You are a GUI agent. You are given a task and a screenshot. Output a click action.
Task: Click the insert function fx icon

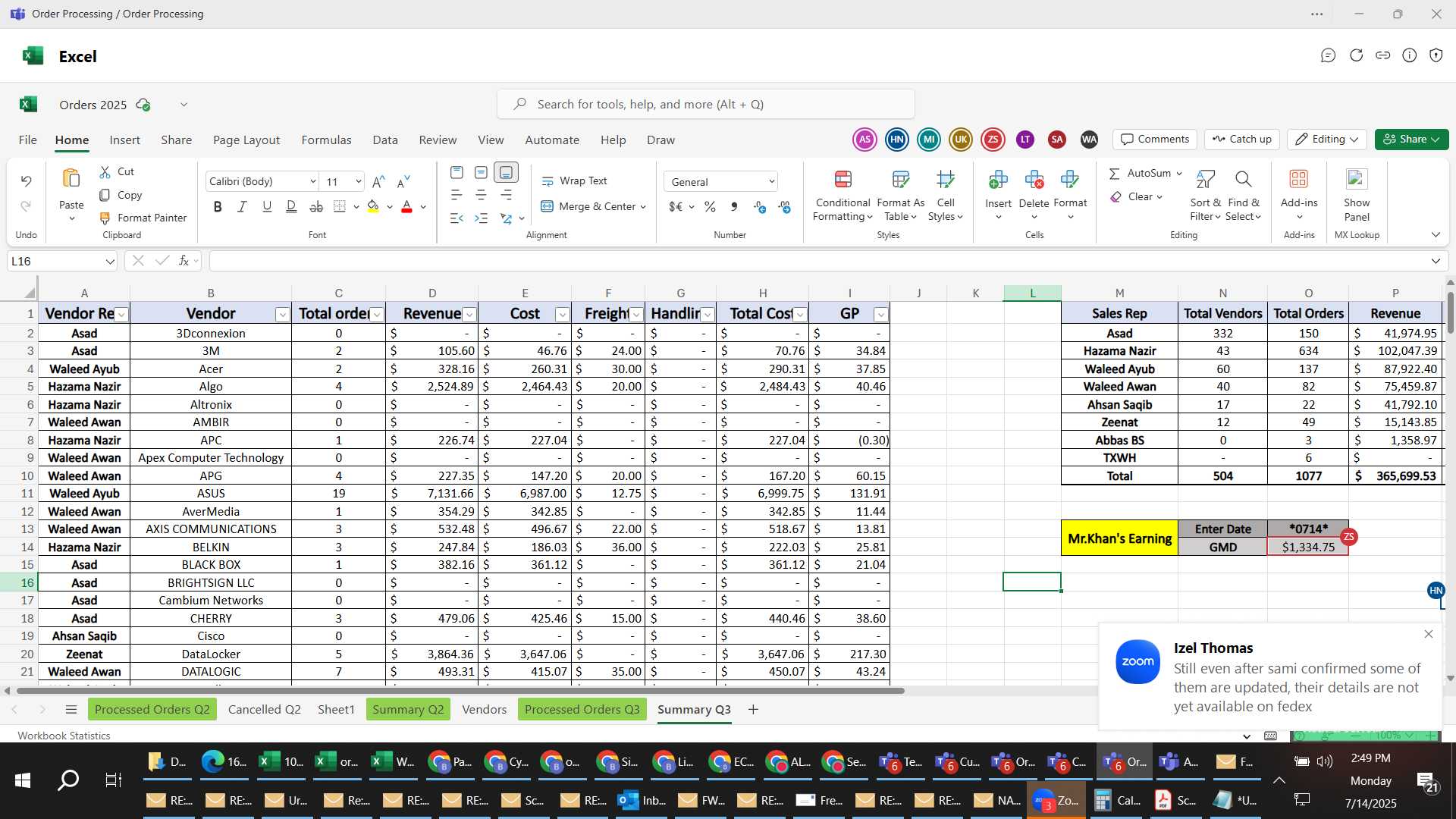[x=184, y=261]
